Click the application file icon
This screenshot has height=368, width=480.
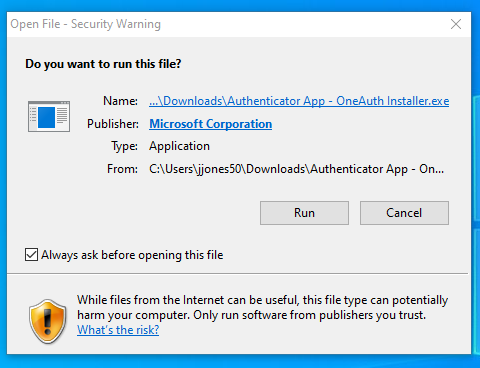tap(49, 116)
